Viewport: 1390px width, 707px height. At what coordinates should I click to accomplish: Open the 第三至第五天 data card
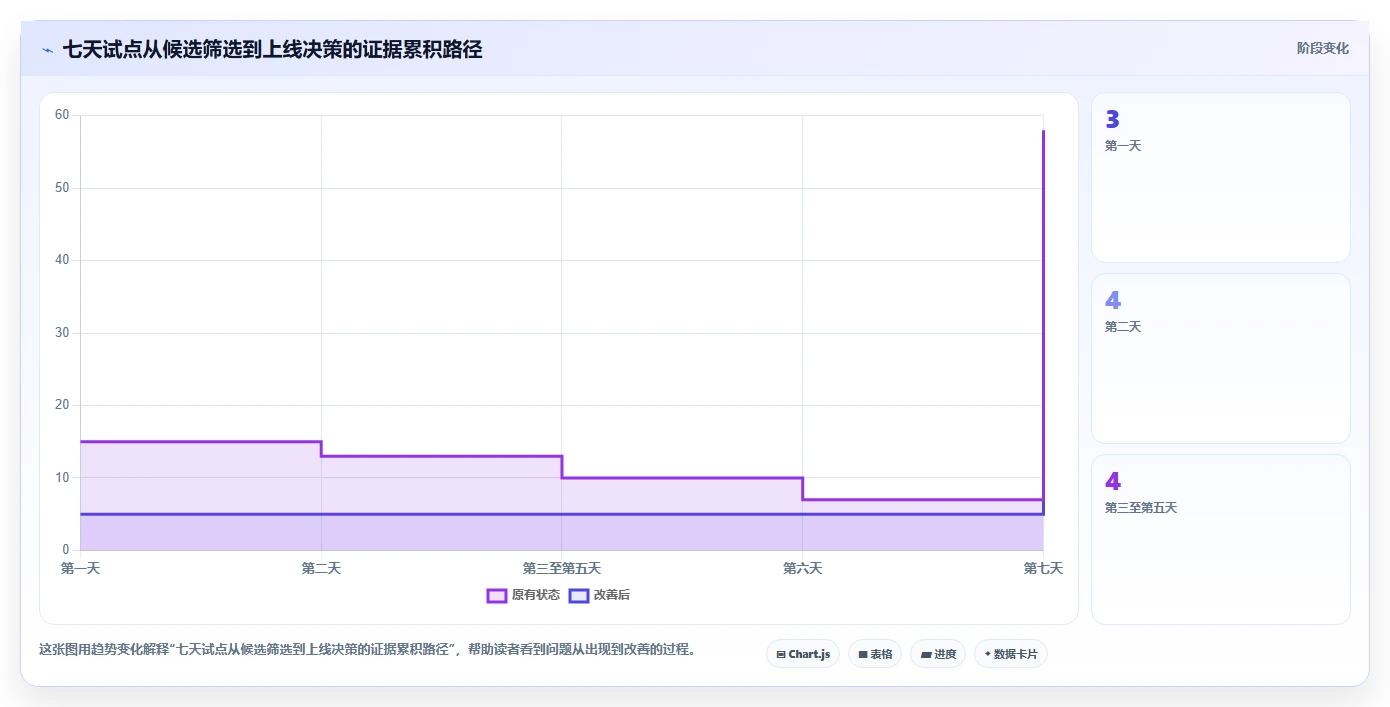pos(1221,539)
